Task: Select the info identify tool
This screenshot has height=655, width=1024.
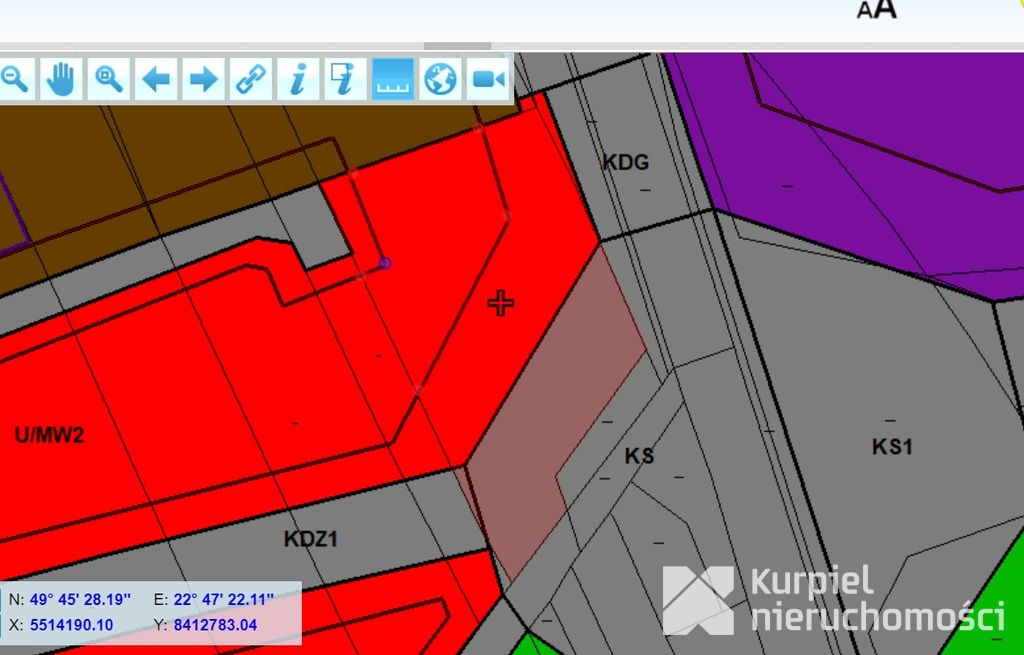Action: coord(298,79)
